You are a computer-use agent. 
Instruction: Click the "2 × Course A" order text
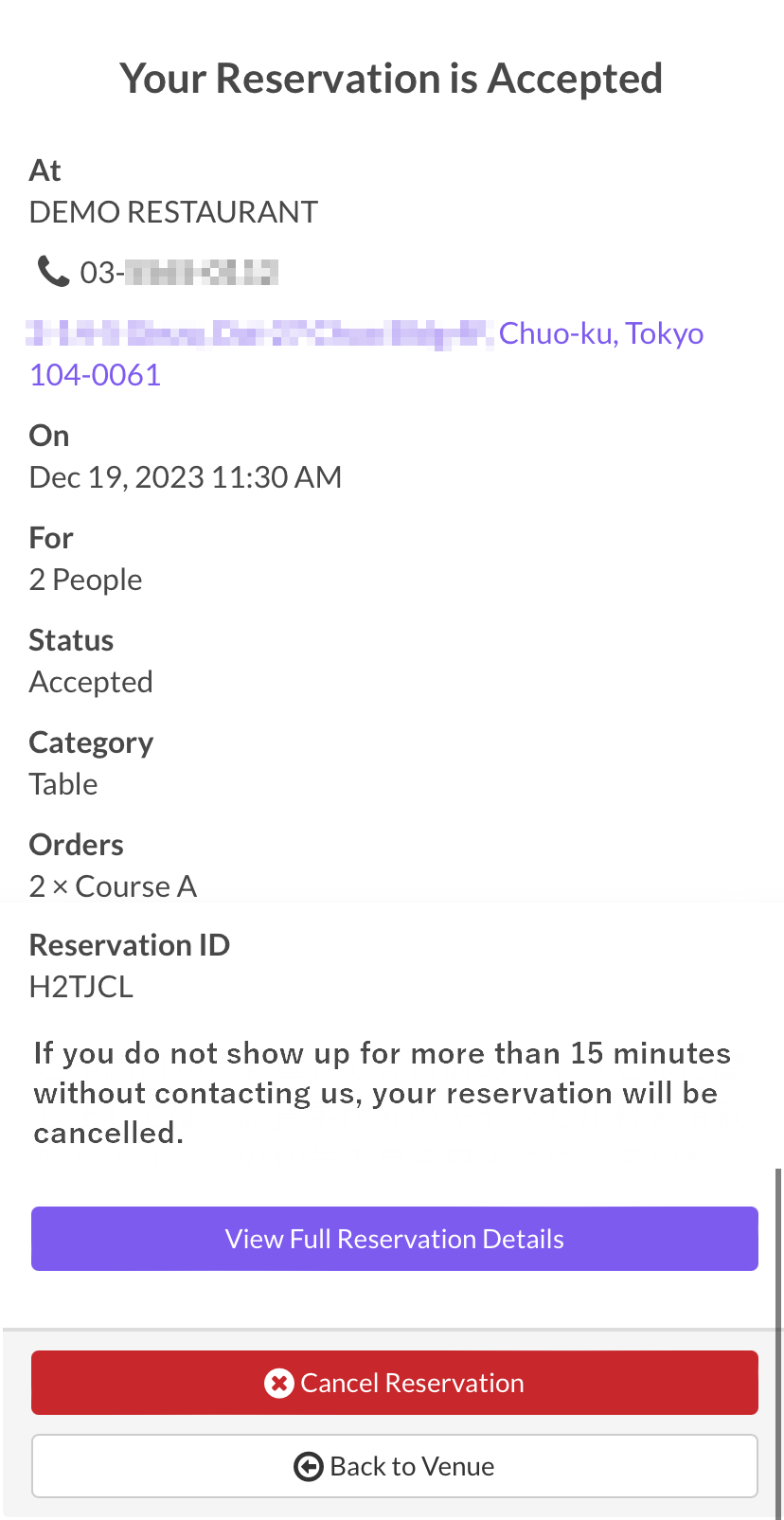113,886
